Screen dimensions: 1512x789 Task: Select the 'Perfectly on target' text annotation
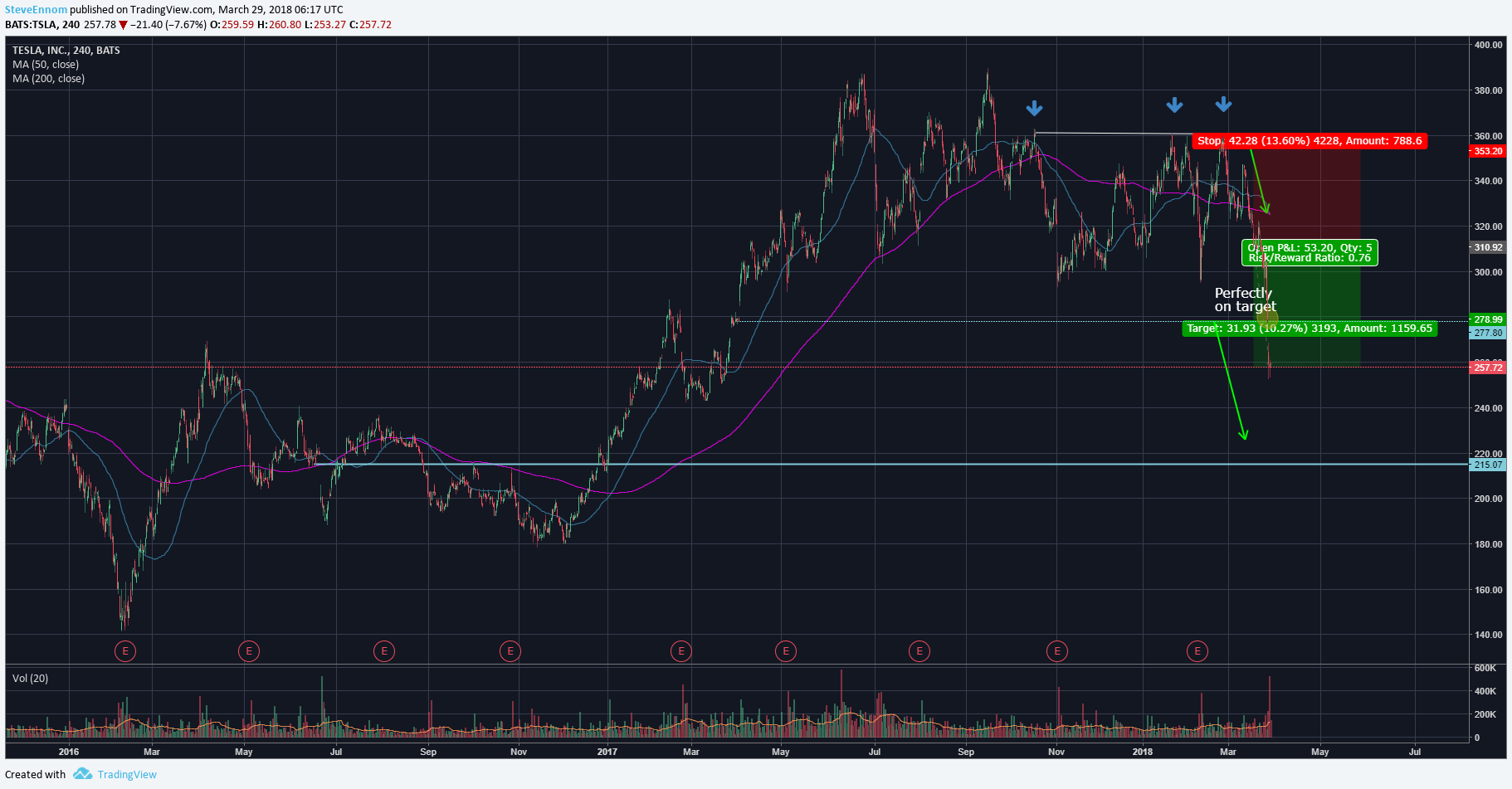[1245, 300]
